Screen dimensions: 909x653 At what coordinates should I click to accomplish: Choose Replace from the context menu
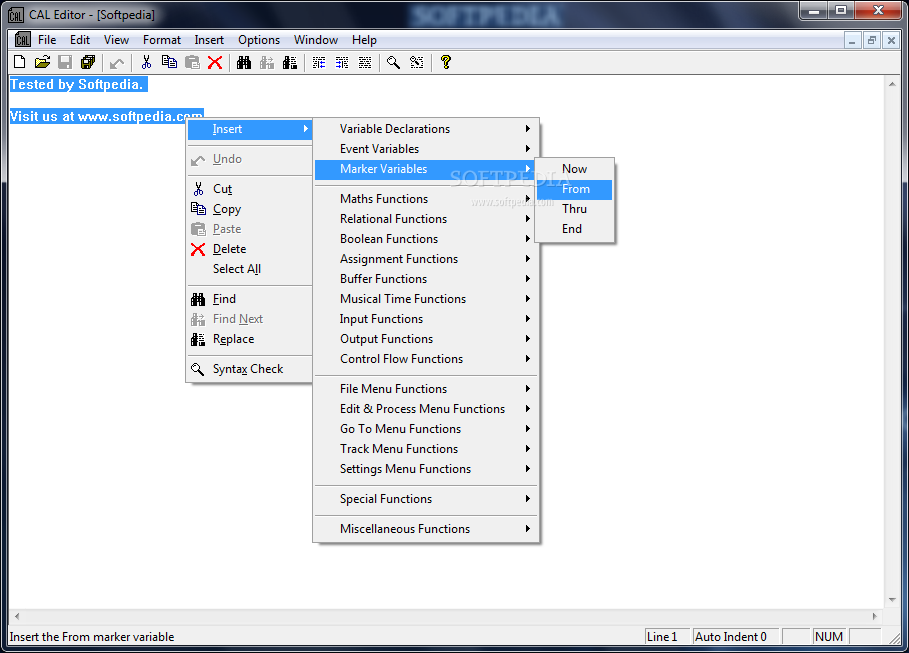(249, 339)
